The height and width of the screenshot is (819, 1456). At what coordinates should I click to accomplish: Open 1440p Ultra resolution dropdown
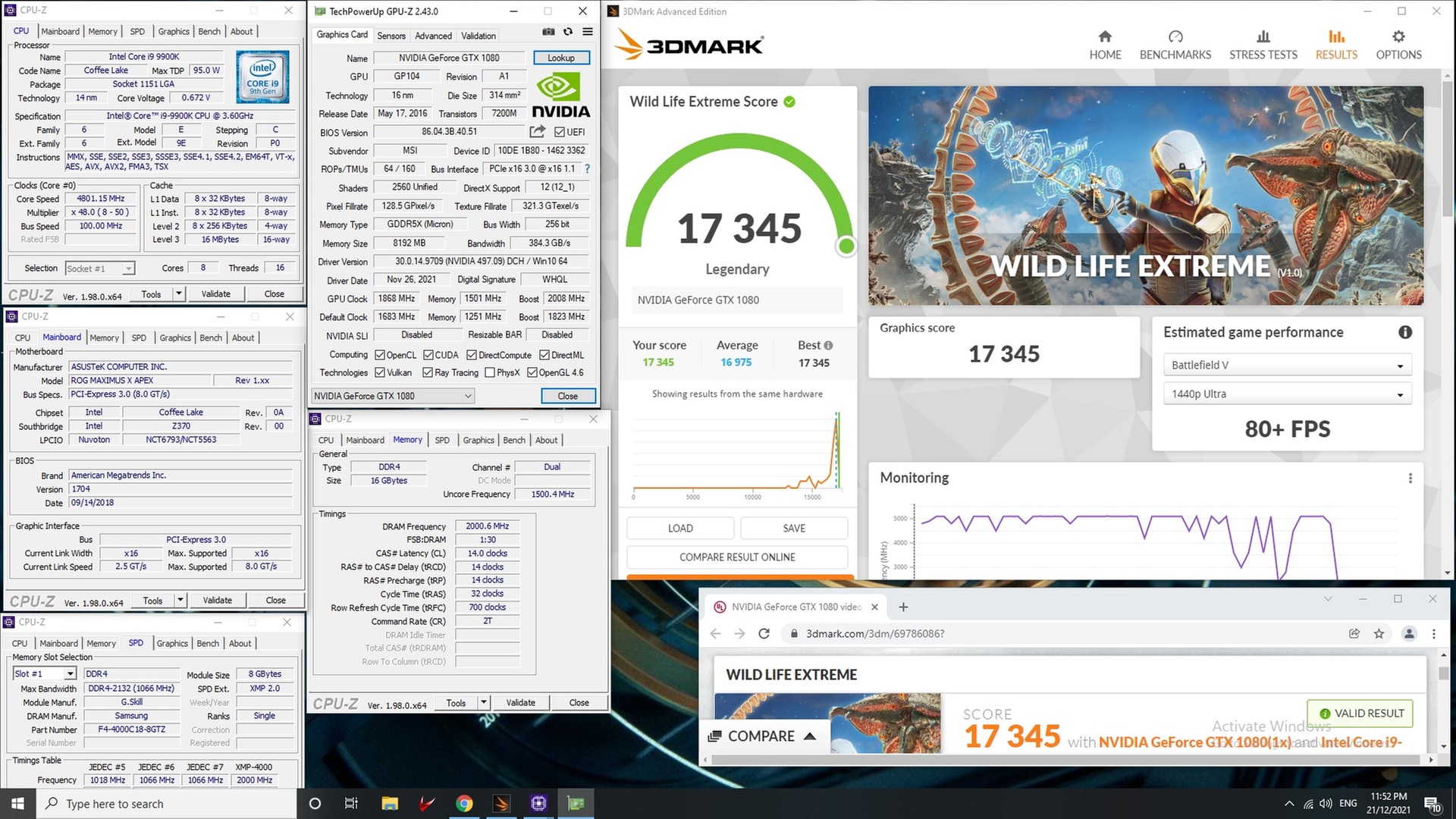1287,394
